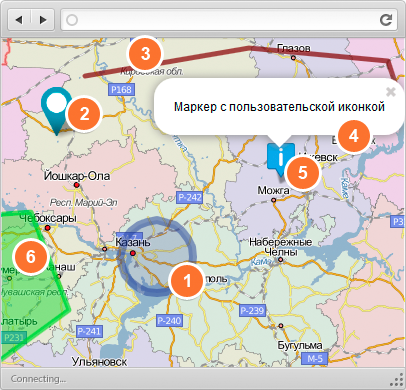Click orange callout number 5
Image resolution: width=406 pixels, height=390 pixels.
(302, 173)
